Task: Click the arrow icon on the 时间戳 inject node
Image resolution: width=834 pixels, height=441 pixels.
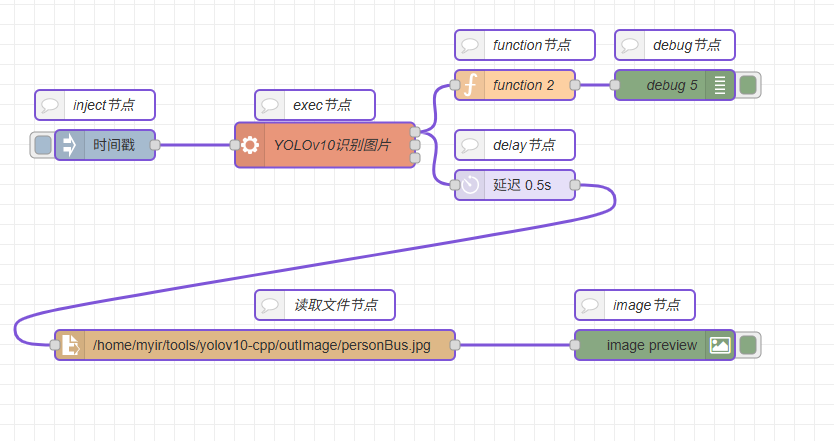Action: point(69,145)
